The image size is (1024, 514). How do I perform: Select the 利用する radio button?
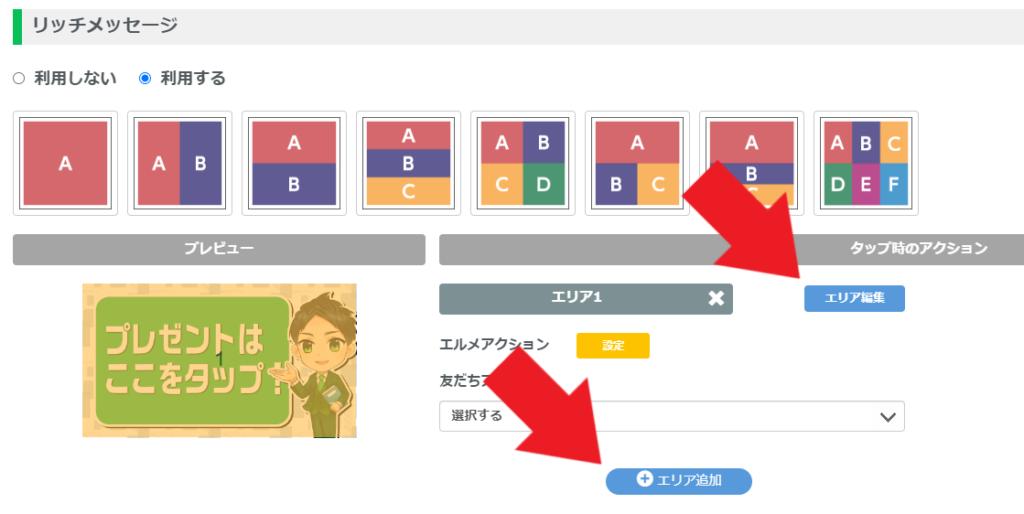coord(145,78)
